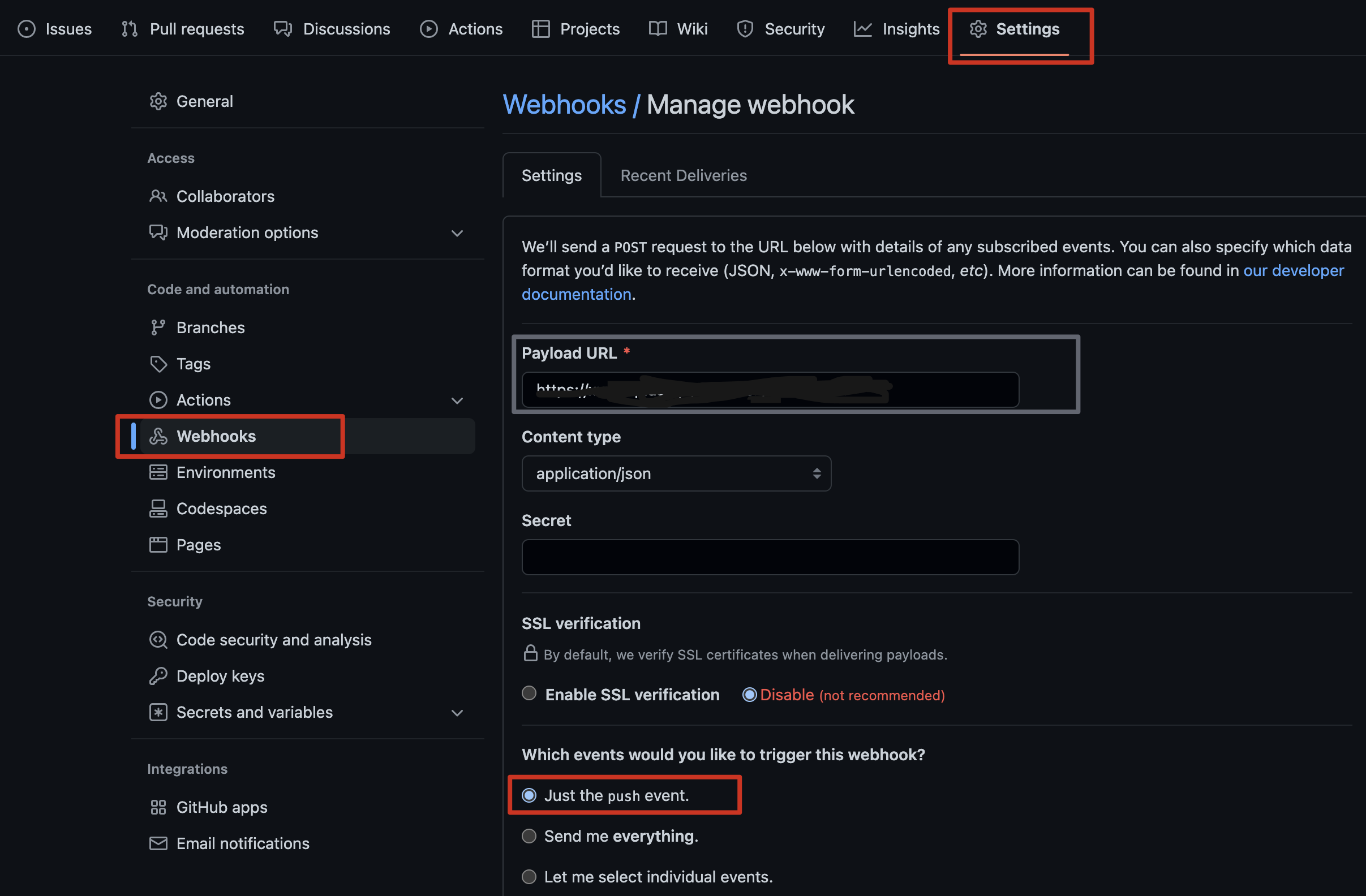Select Enable SSL verification radio button
1366x896 pixels.
pyautogui.click(x=529, y=693)
